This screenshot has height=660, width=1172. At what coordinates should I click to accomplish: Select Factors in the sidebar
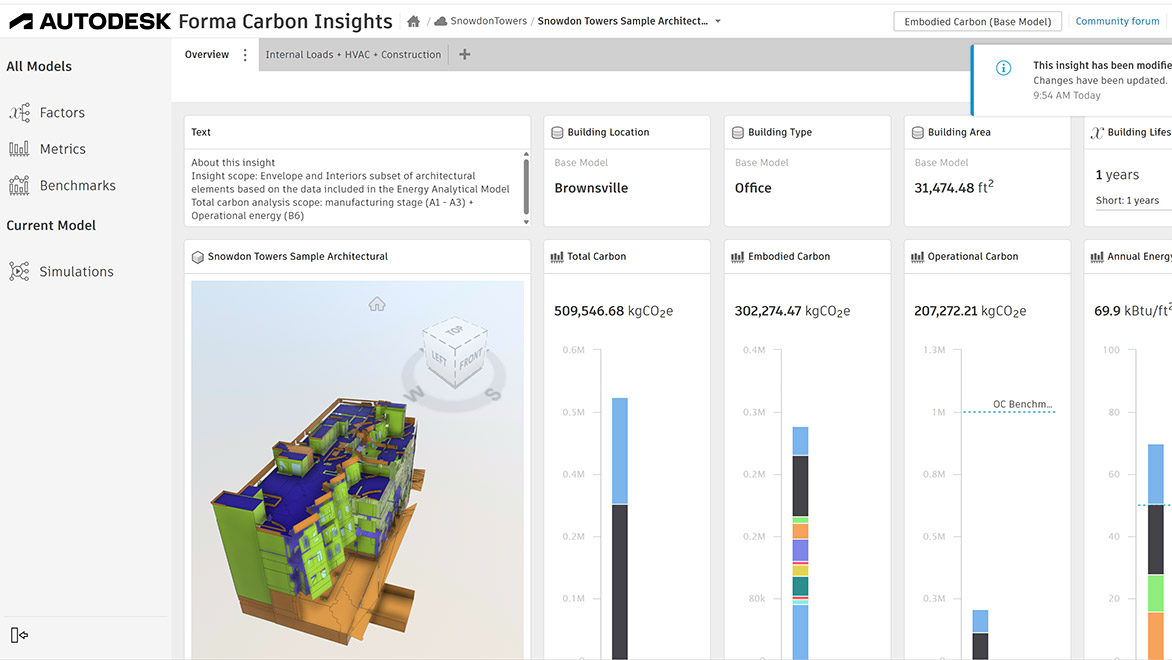click(62, 113)
